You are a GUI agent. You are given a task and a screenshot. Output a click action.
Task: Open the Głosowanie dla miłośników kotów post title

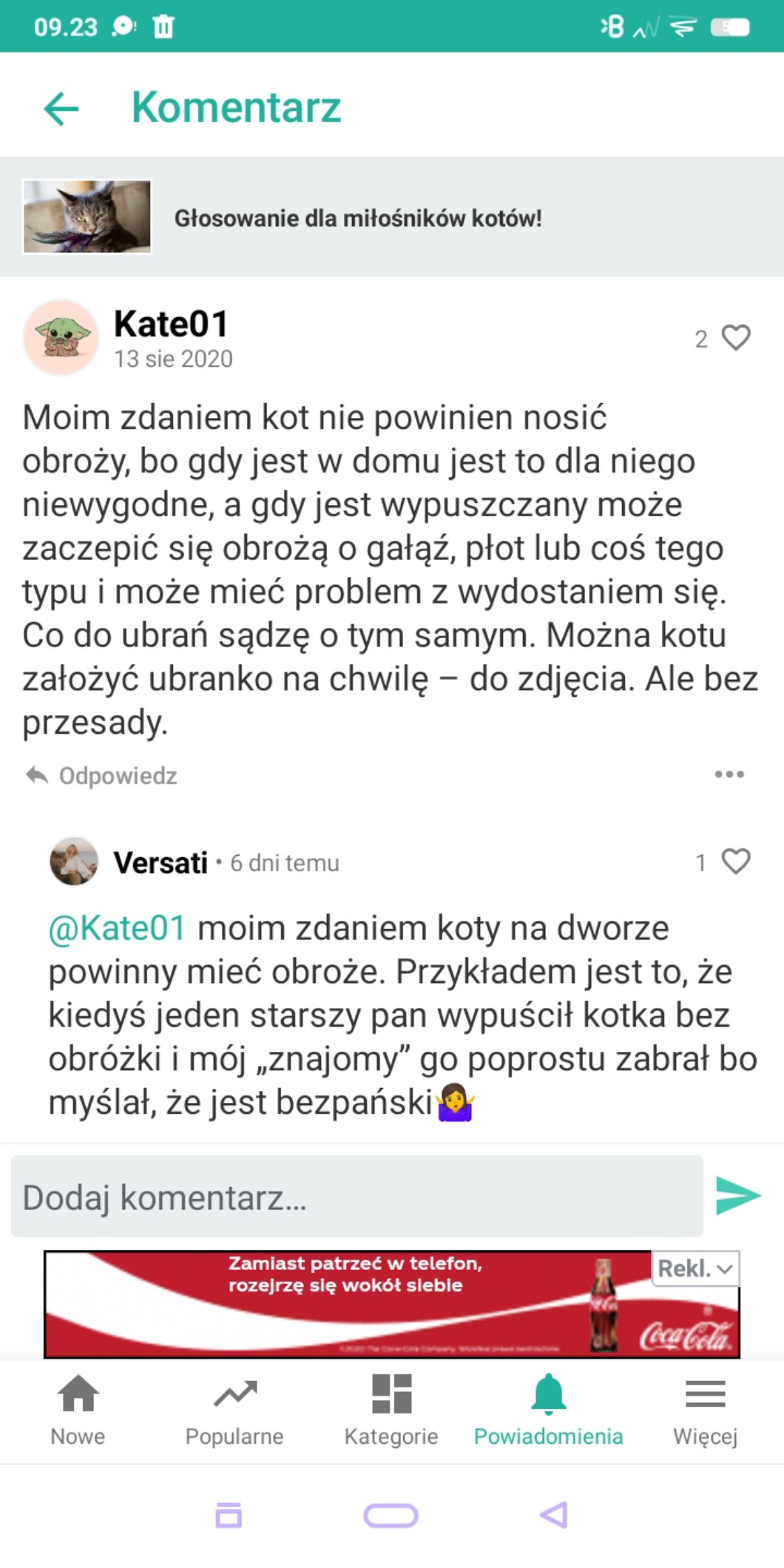358,218
